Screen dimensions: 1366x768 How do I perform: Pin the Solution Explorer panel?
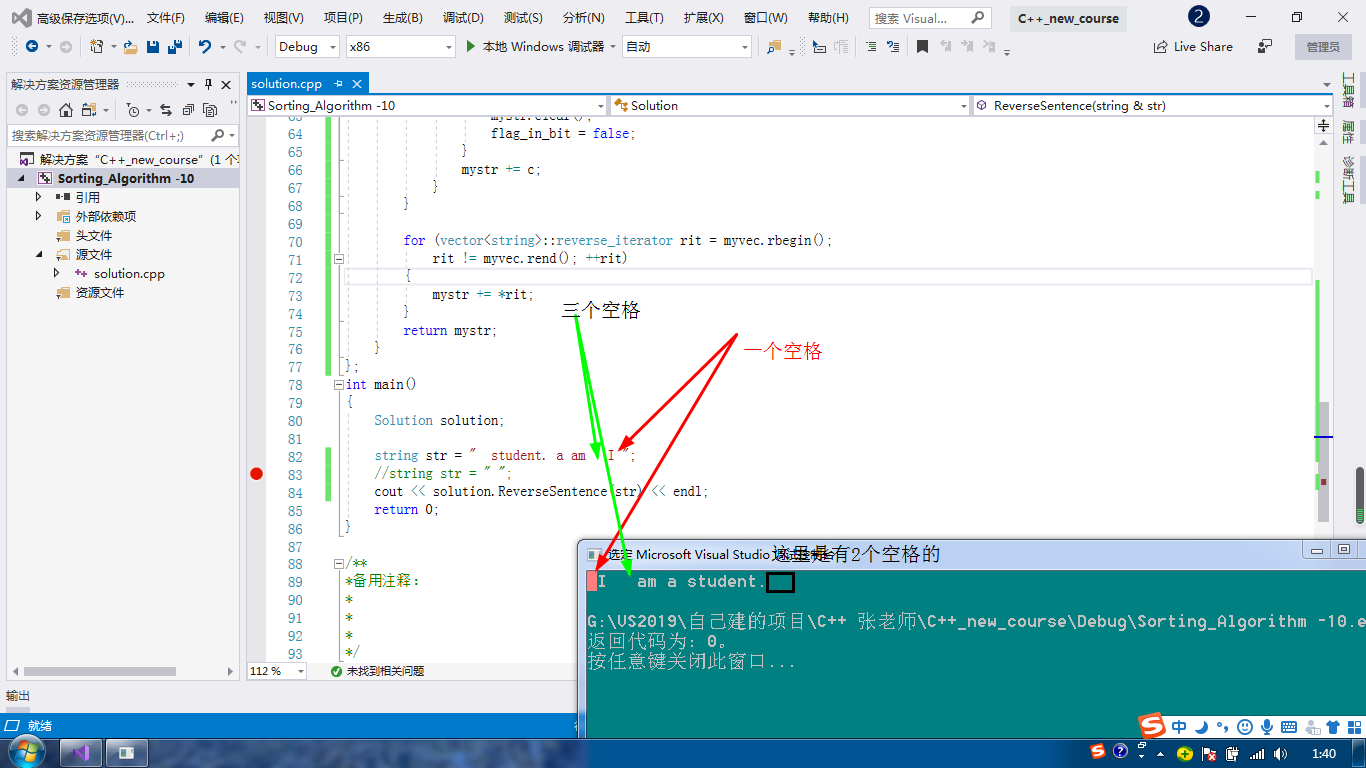pyautogui.click(x=208, y=85)
